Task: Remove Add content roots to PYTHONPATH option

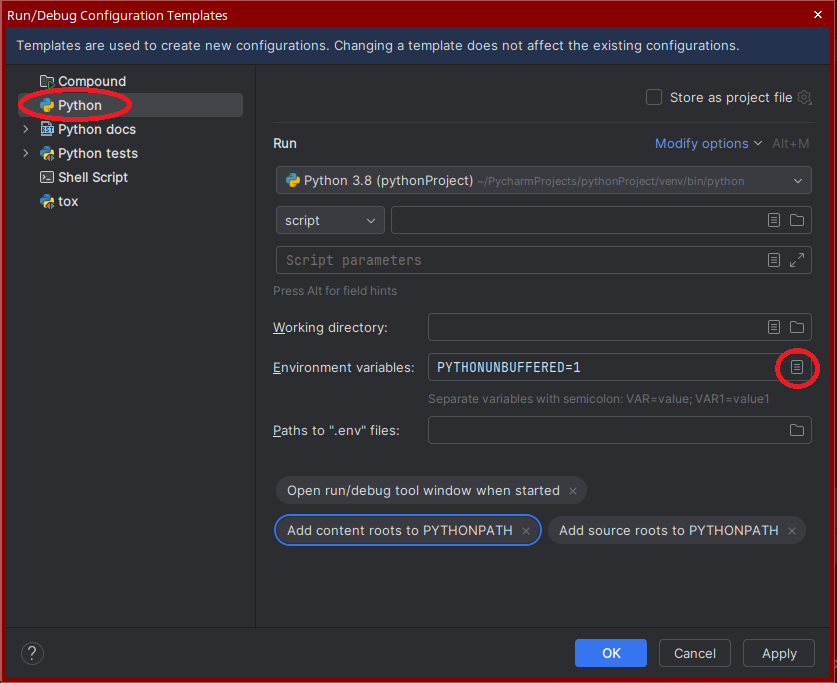Action: click(526, 531)
